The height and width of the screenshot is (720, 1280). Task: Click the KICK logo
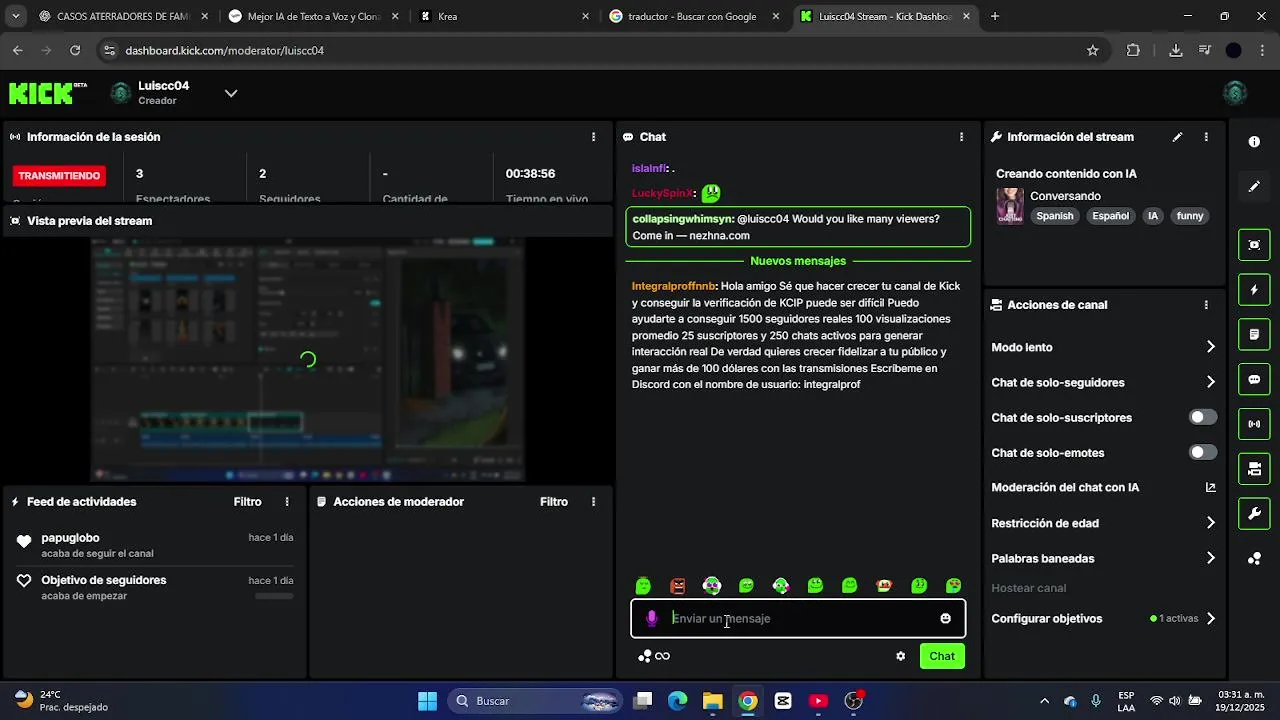coord(47,93)
